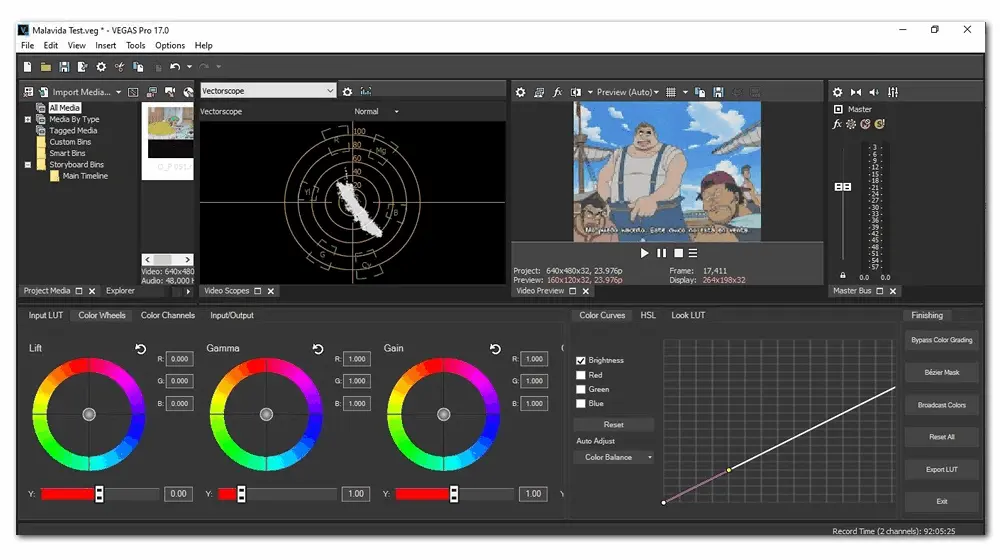The width and height of the screenshot is (1000, 560).
Task: Switch to the Look LUT tab
Action: 688,315
